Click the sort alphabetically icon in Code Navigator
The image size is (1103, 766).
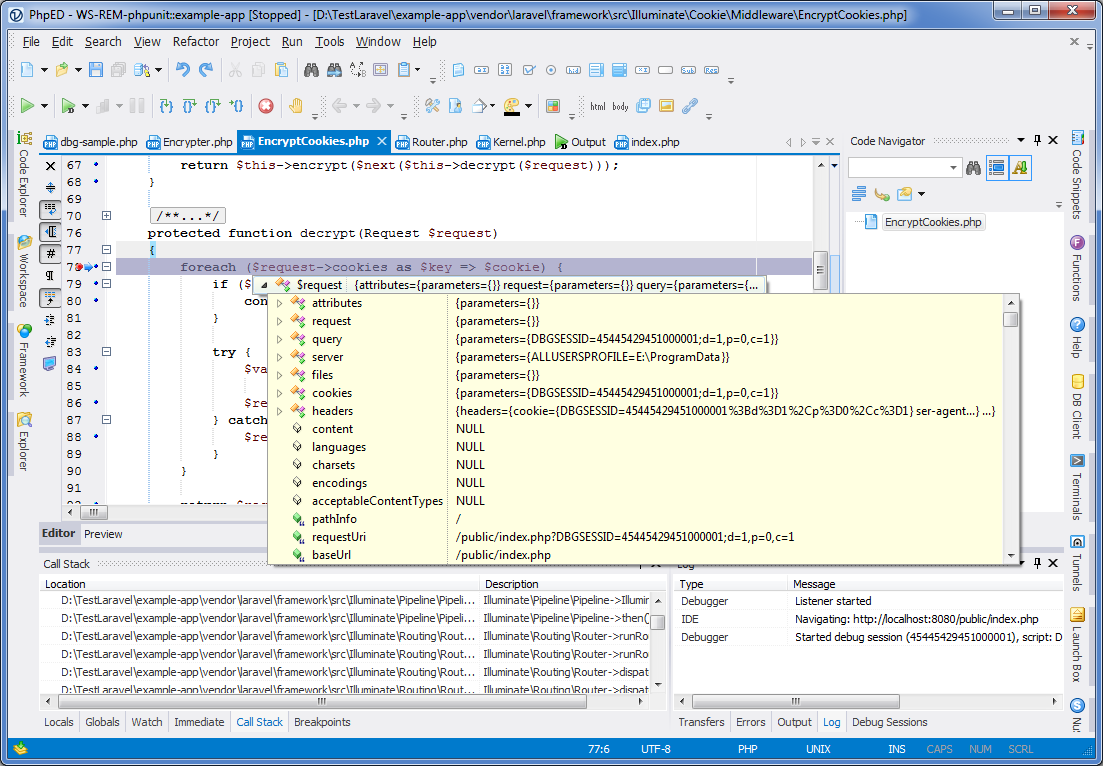[1021, 168]
